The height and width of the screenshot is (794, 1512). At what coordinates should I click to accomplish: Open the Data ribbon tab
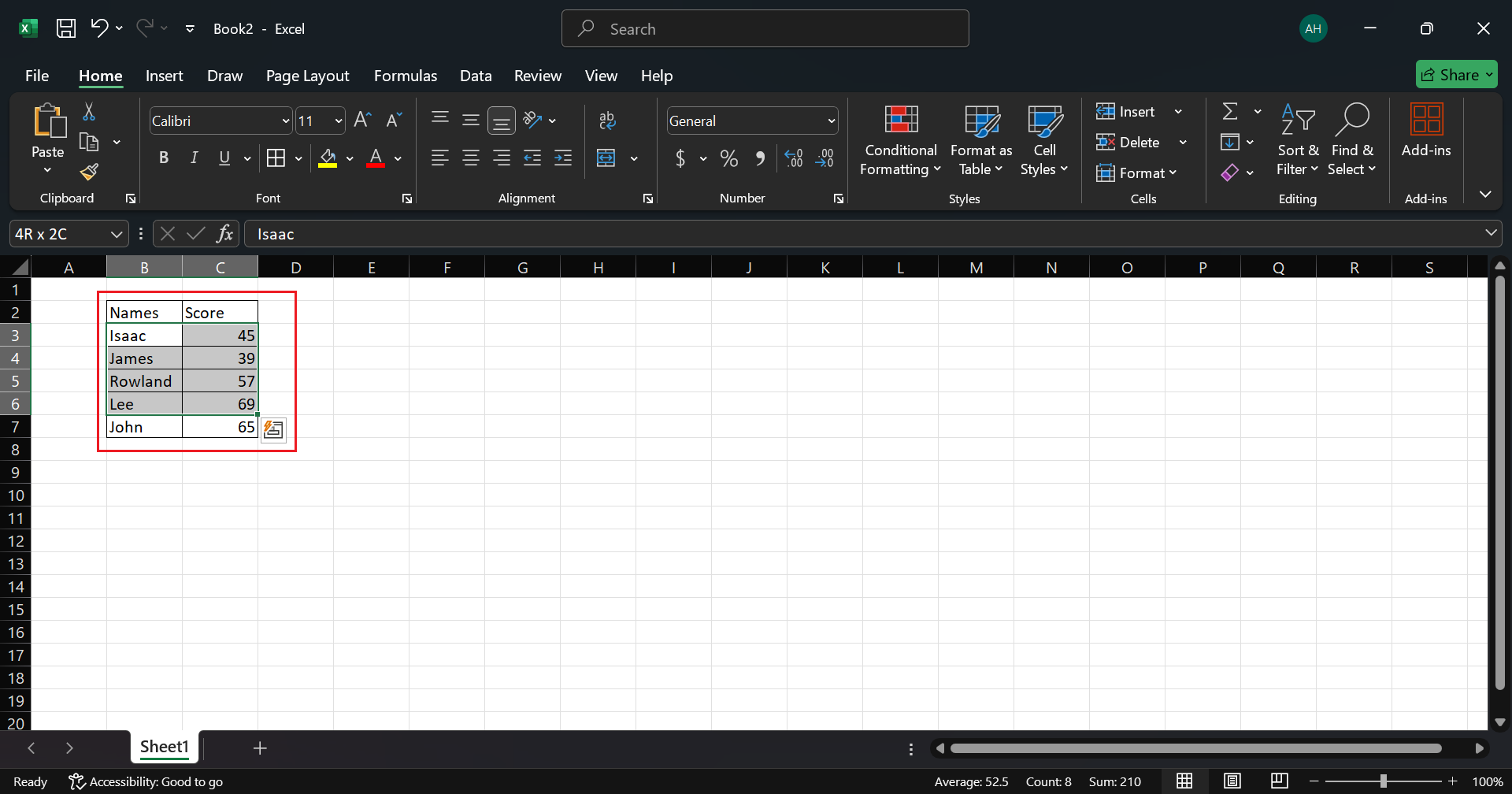pyautogui.click(x=476, y=76)
